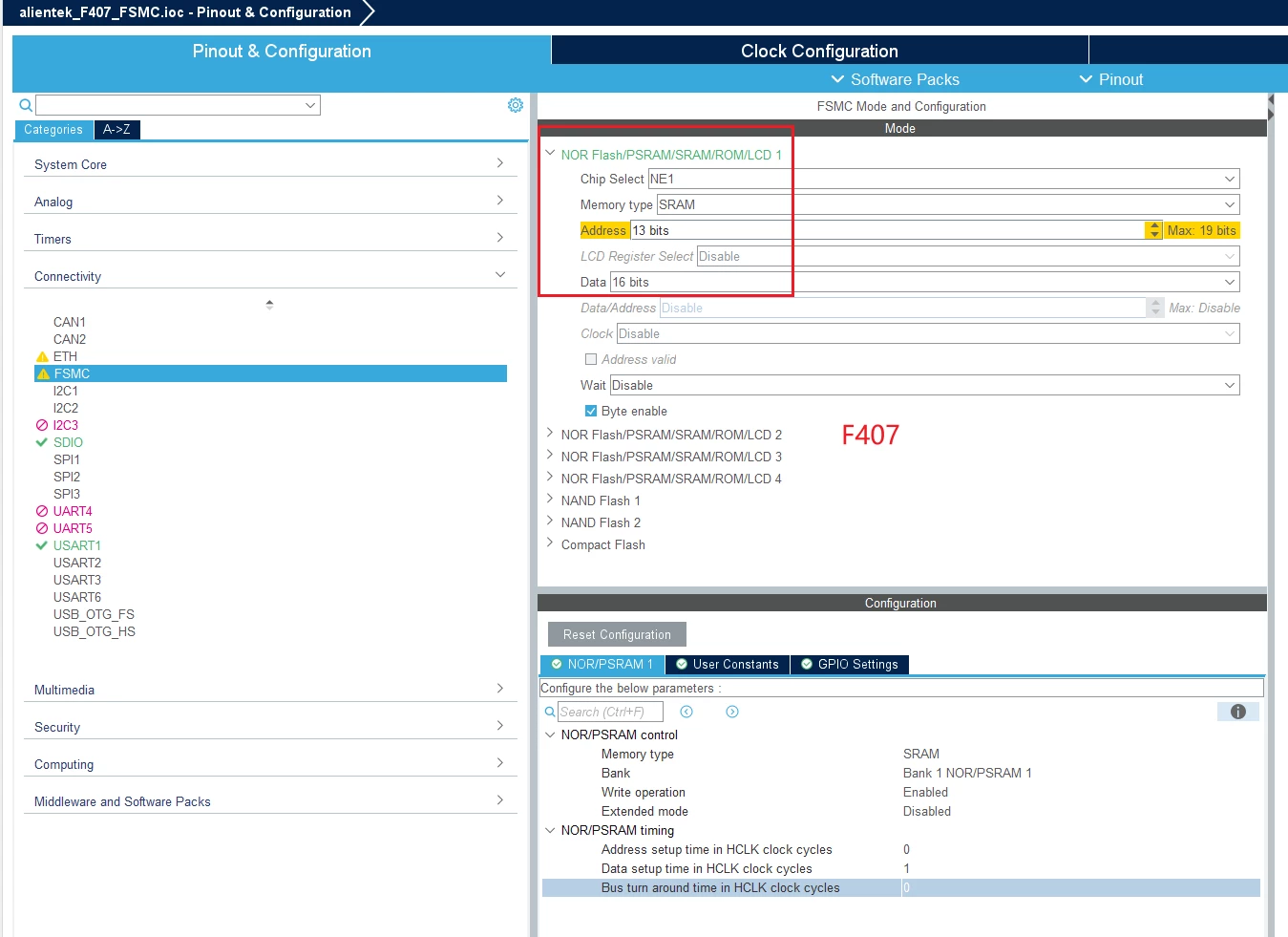This screenshot has width=1288, height=937.
Task: Toggle the Byte enable checkbox
Action: click(591, 411)
